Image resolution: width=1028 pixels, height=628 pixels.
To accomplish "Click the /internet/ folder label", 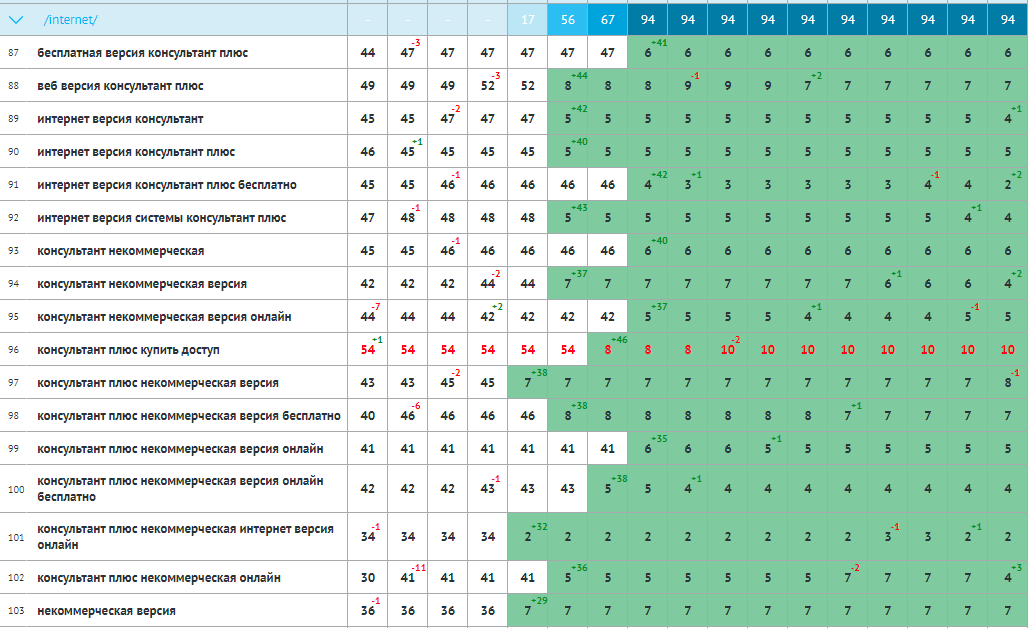I will click(70, 20).
